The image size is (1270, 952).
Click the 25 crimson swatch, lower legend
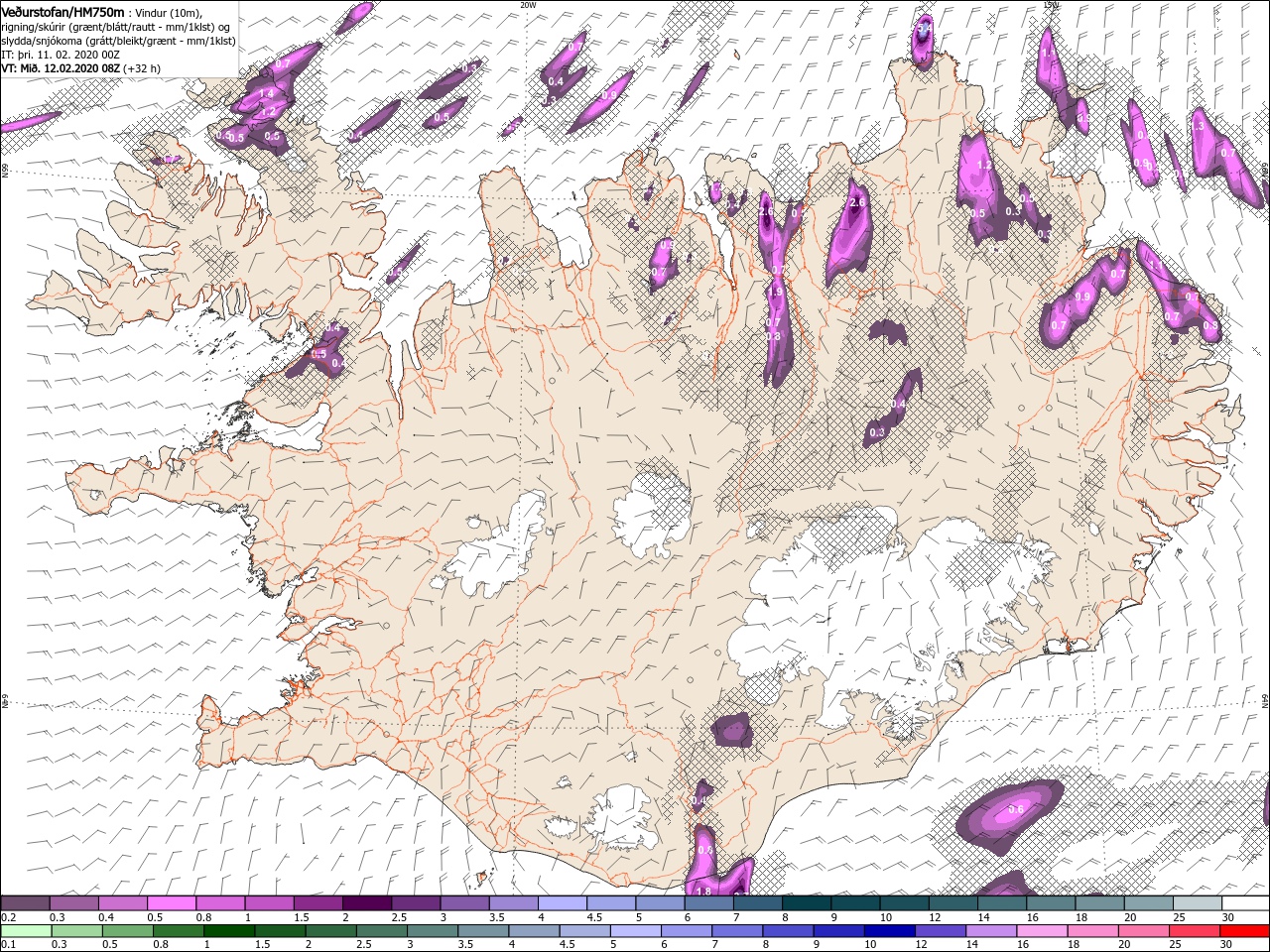pyautogui.click(x=1194, y=931)
